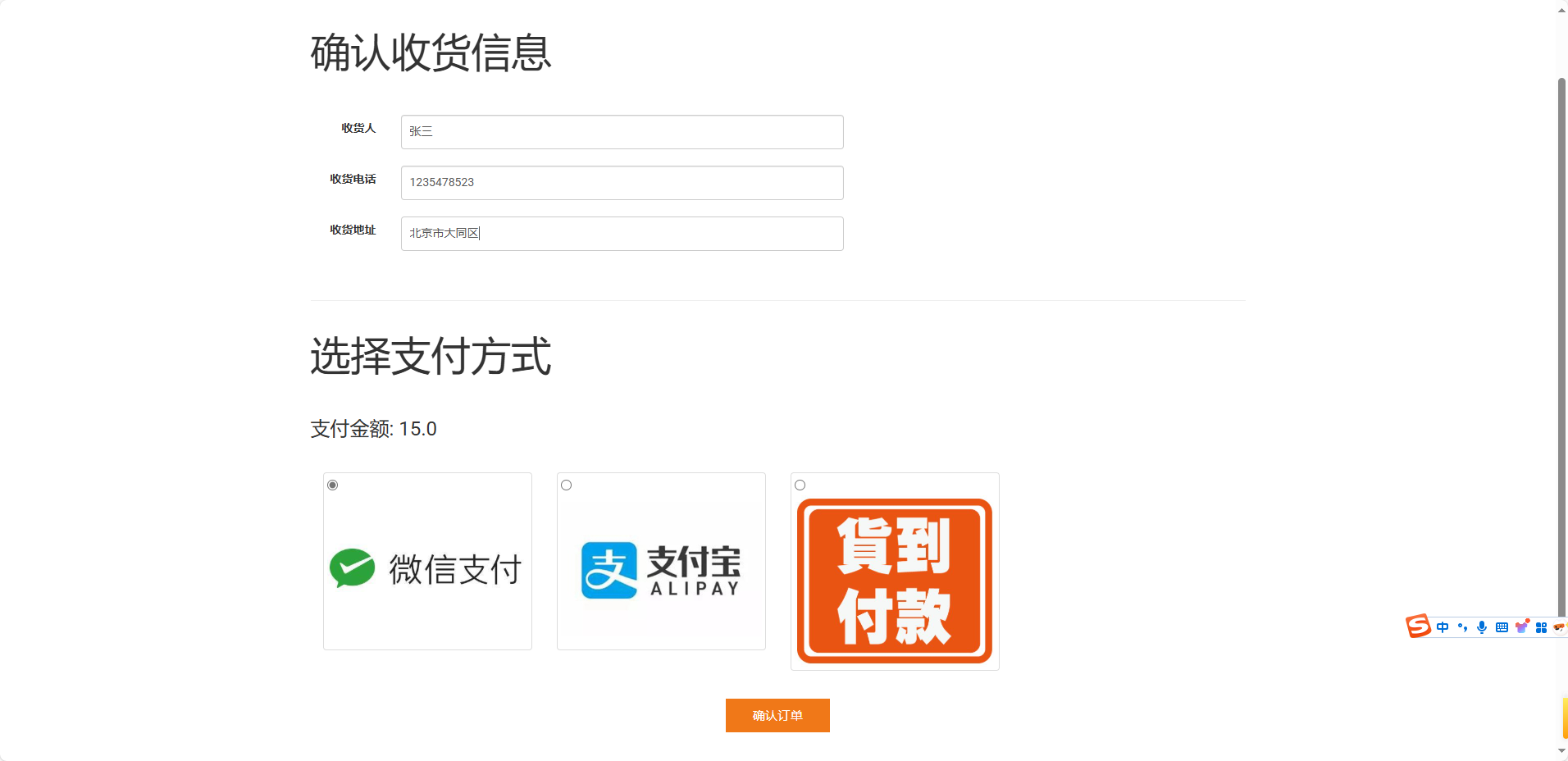Click the scrollbar up arrow
The image size is (1568, 761).
tap(1561, 10)
